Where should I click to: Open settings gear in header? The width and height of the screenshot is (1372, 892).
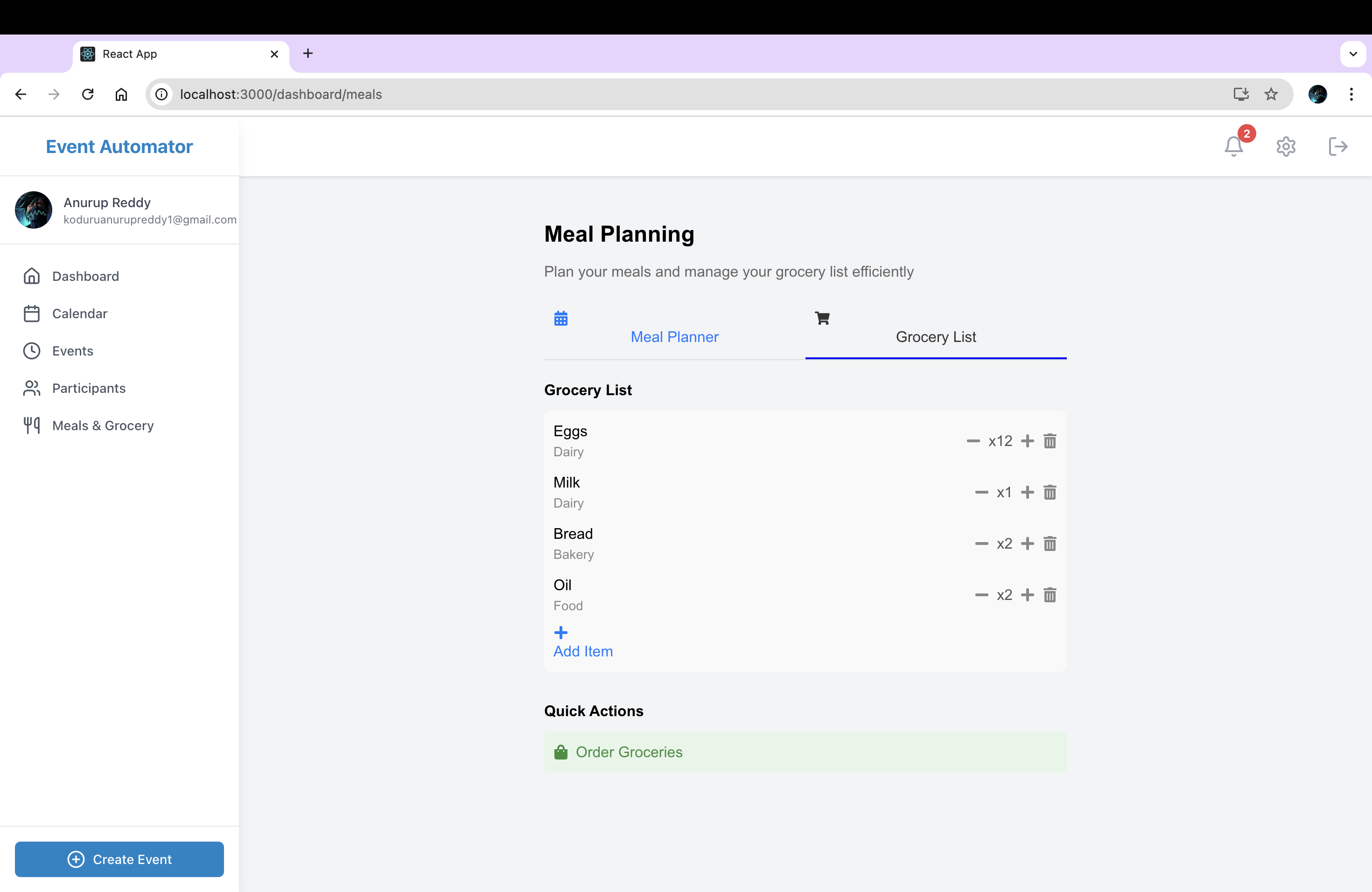pyautogui.click(x=1286, y=146)
